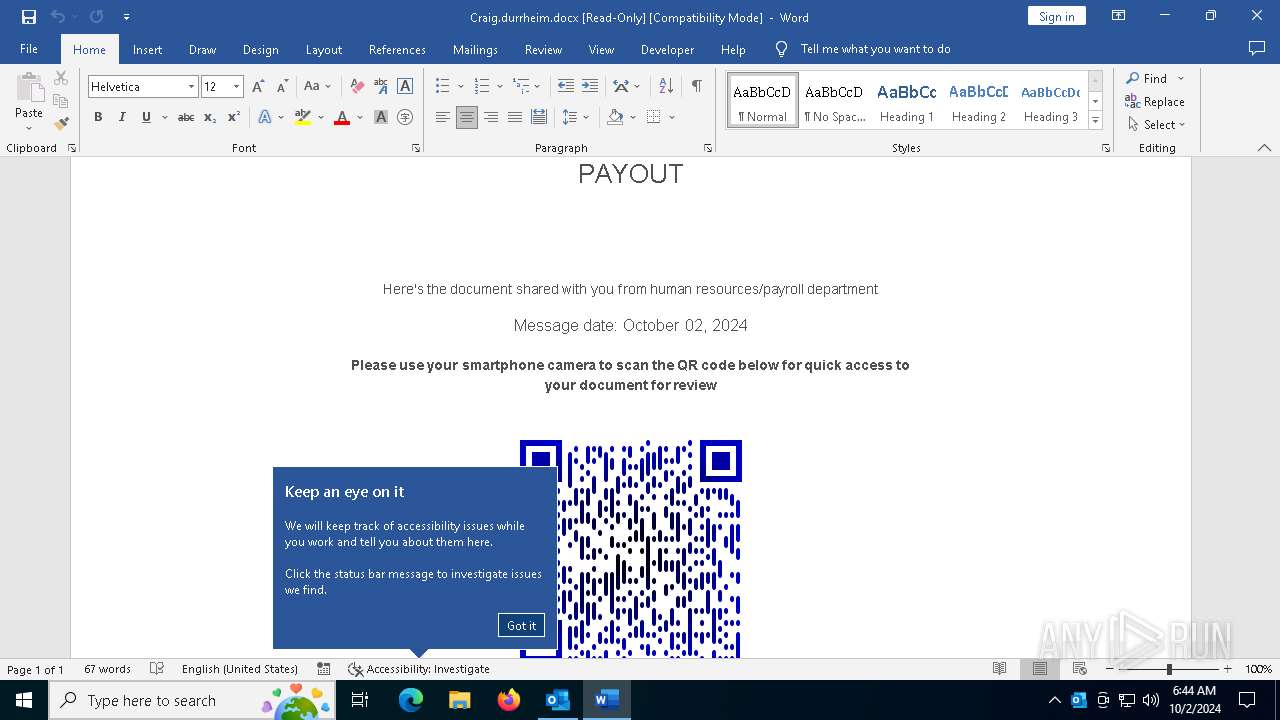
Task: Toggle Superscript formatting
Action: (234, 117)
